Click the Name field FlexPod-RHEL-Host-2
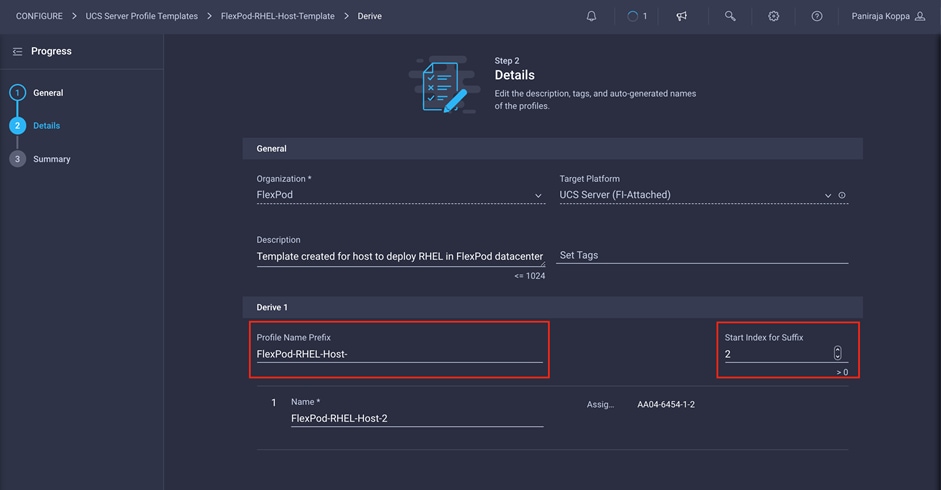Image resolution: width=941 pixels, height=490 pixels. click(x=417, y=419)
